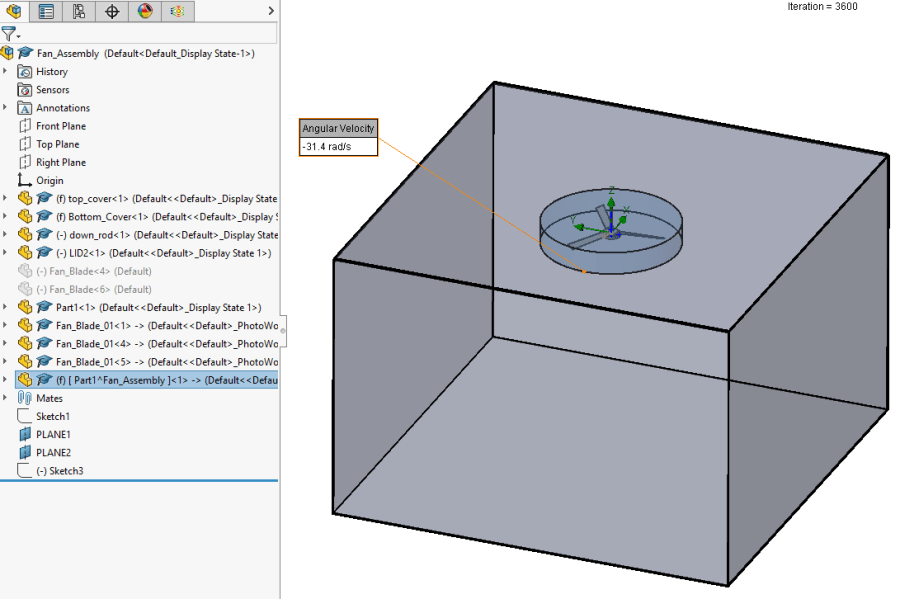
Task: Select the LID2<1> component
Action: (x=163, y=253)
